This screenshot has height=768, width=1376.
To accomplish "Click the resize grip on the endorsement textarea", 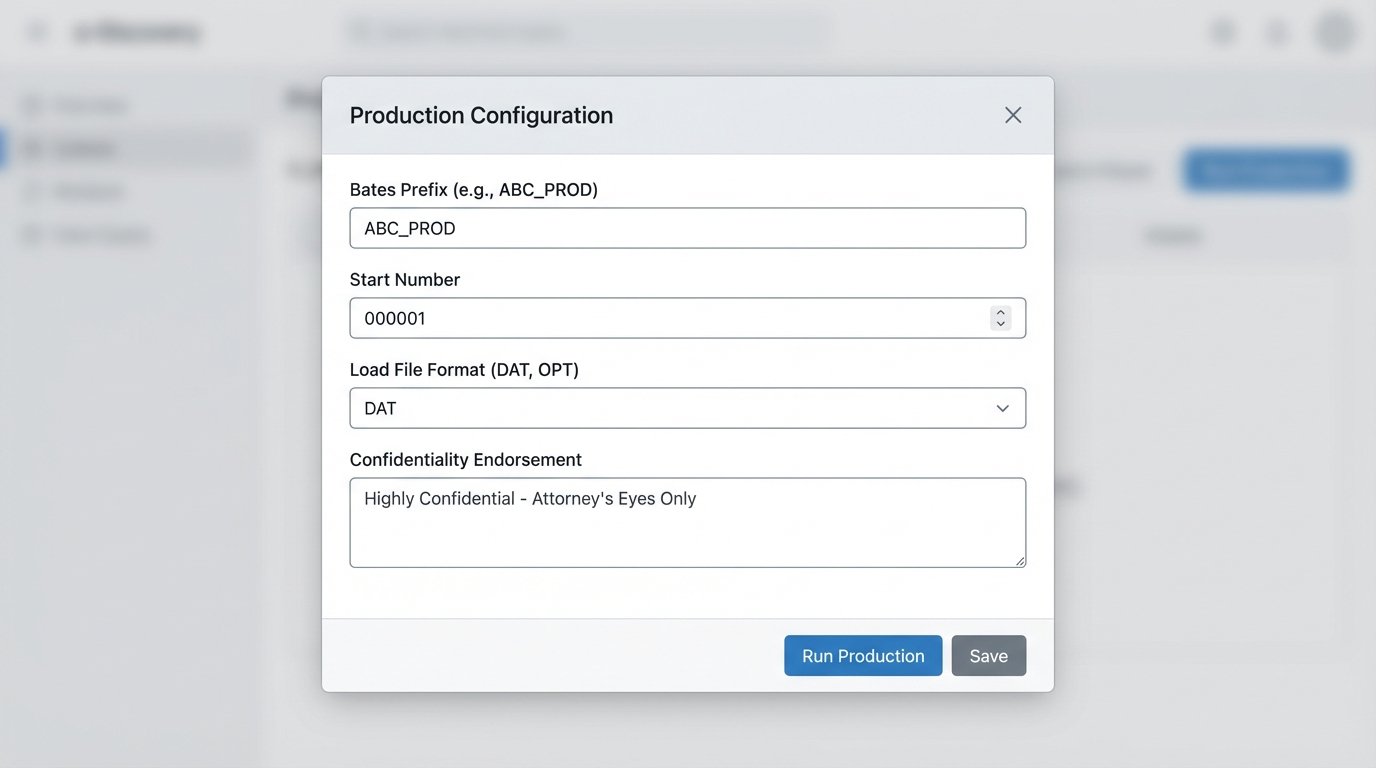I will [1020, 562].
